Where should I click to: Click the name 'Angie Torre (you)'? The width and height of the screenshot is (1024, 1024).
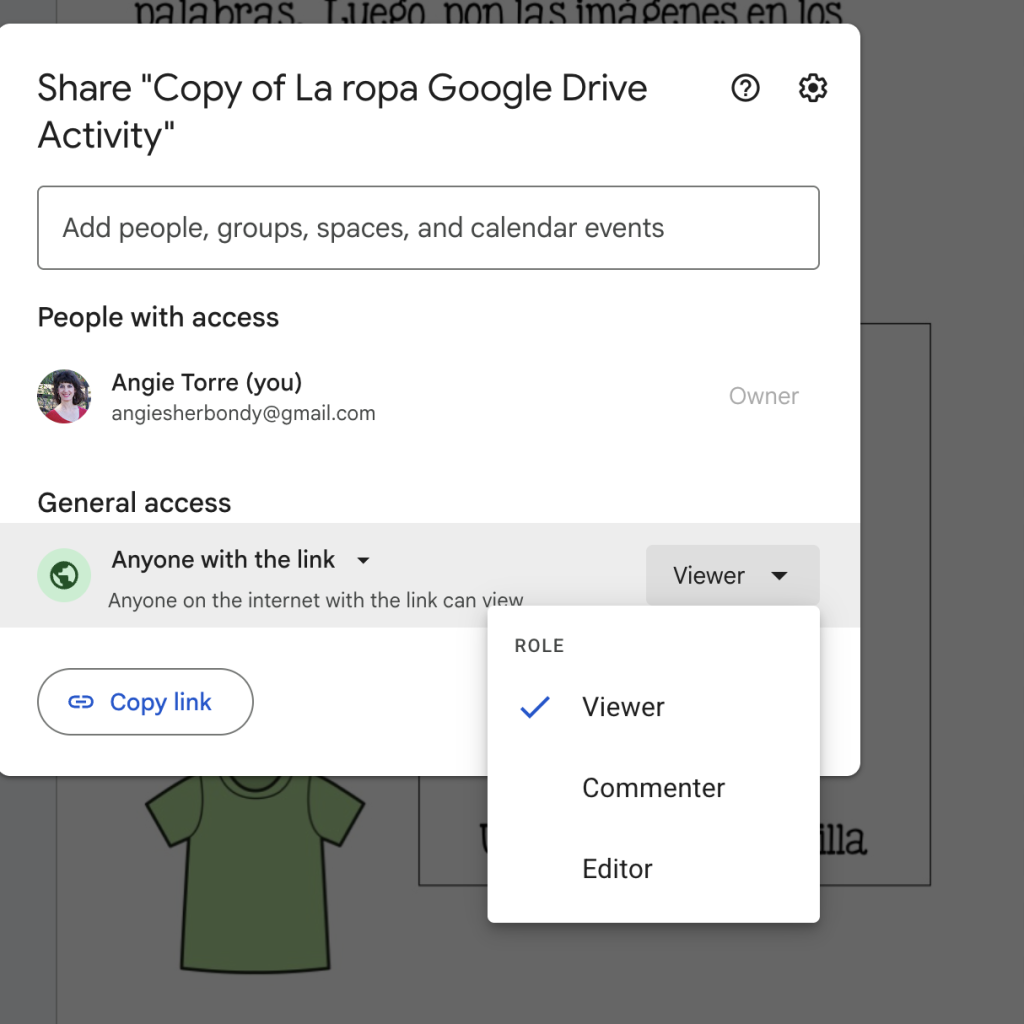click(207, 383)
